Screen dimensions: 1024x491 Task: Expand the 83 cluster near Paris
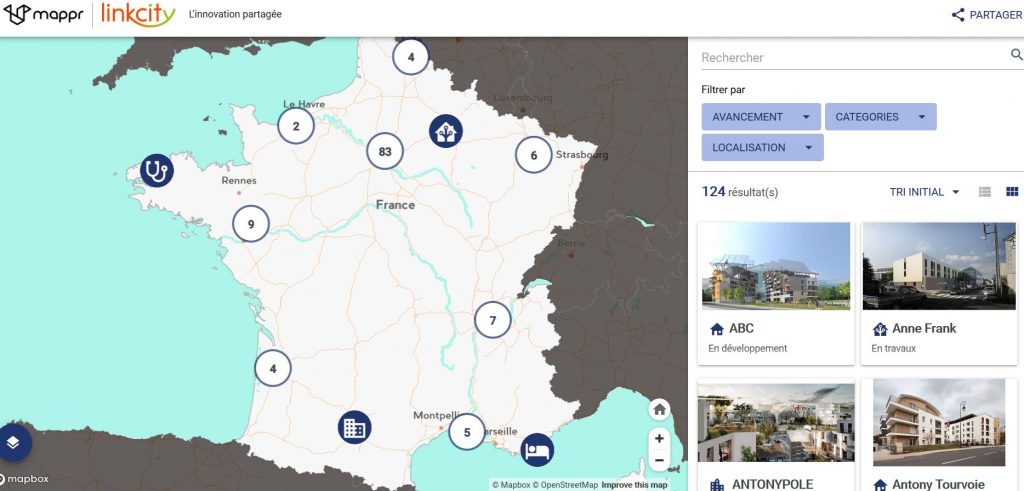385,152
